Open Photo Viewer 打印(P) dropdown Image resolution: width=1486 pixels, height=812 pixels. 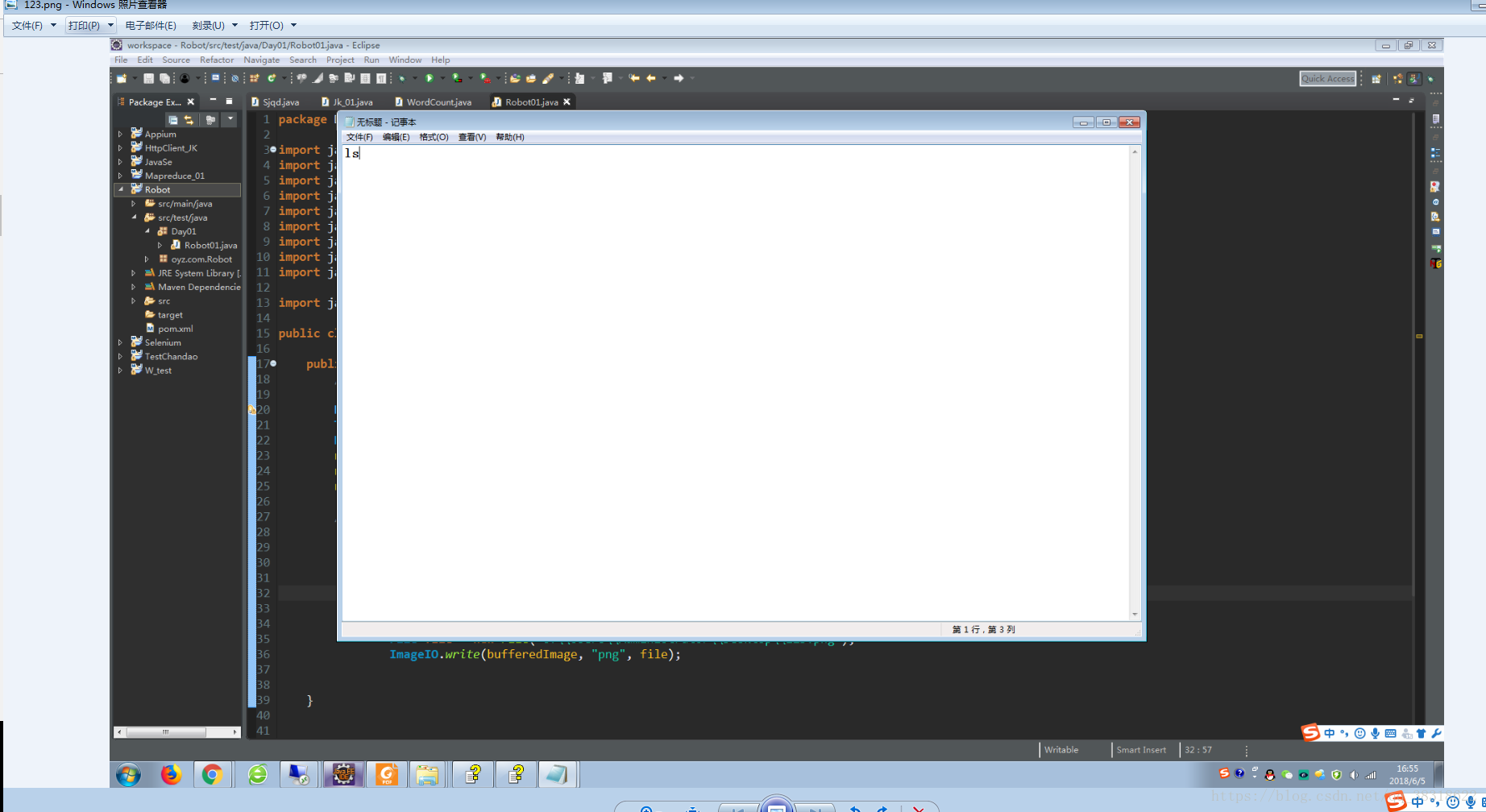(110, 25)
